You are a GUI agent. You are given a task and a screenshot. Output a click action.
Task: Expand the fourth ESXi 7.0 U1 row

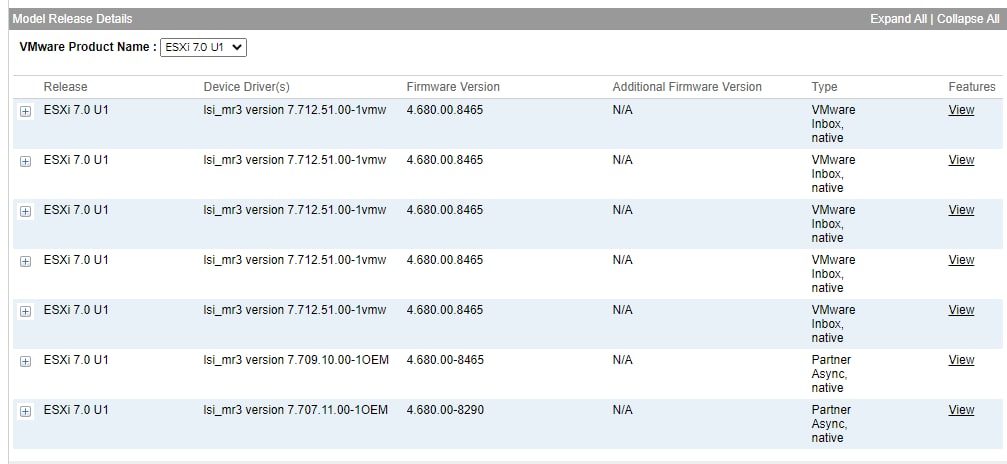coord(25,261)
